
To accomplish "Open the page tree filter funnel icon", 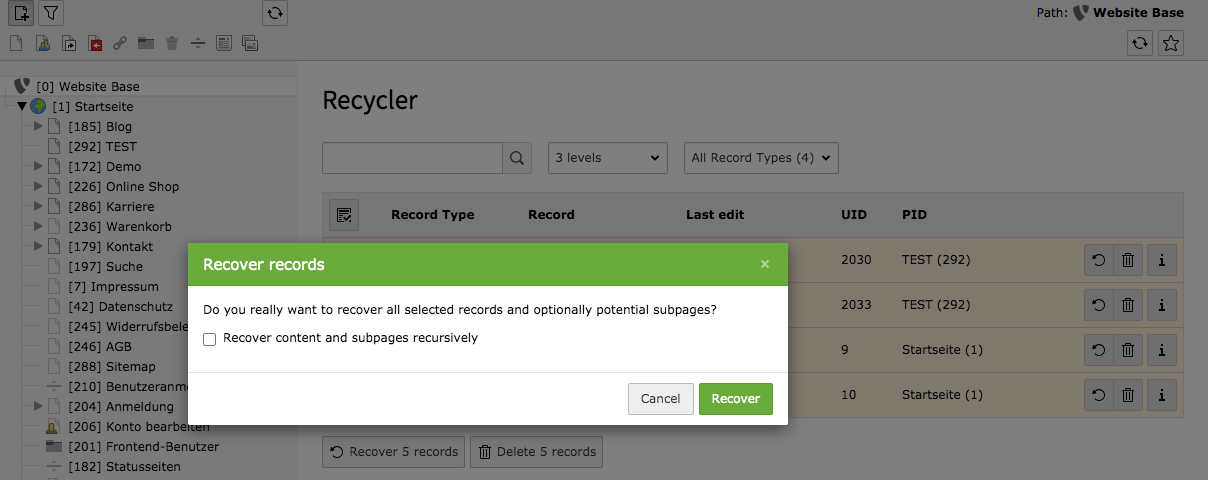I will [51, 13].
